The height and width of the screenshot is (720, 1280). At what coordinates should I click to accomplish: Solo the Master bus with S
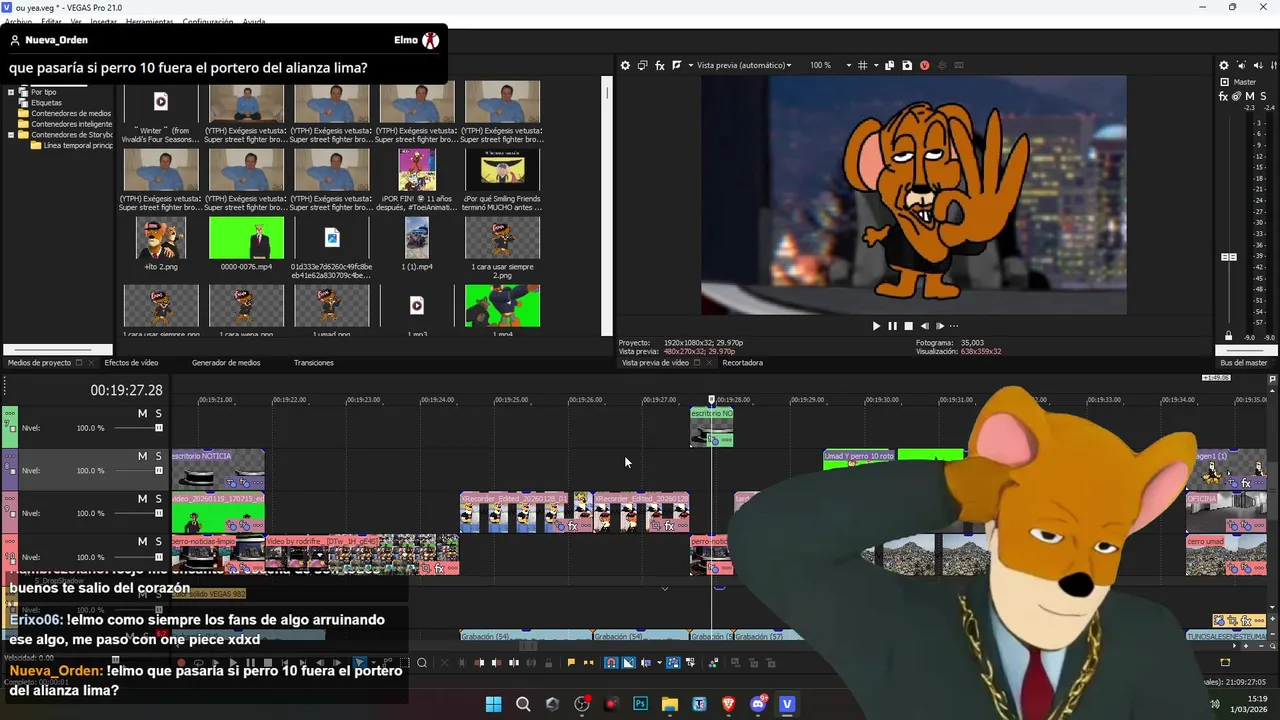pyautogui.click(x=1263, y=97)
